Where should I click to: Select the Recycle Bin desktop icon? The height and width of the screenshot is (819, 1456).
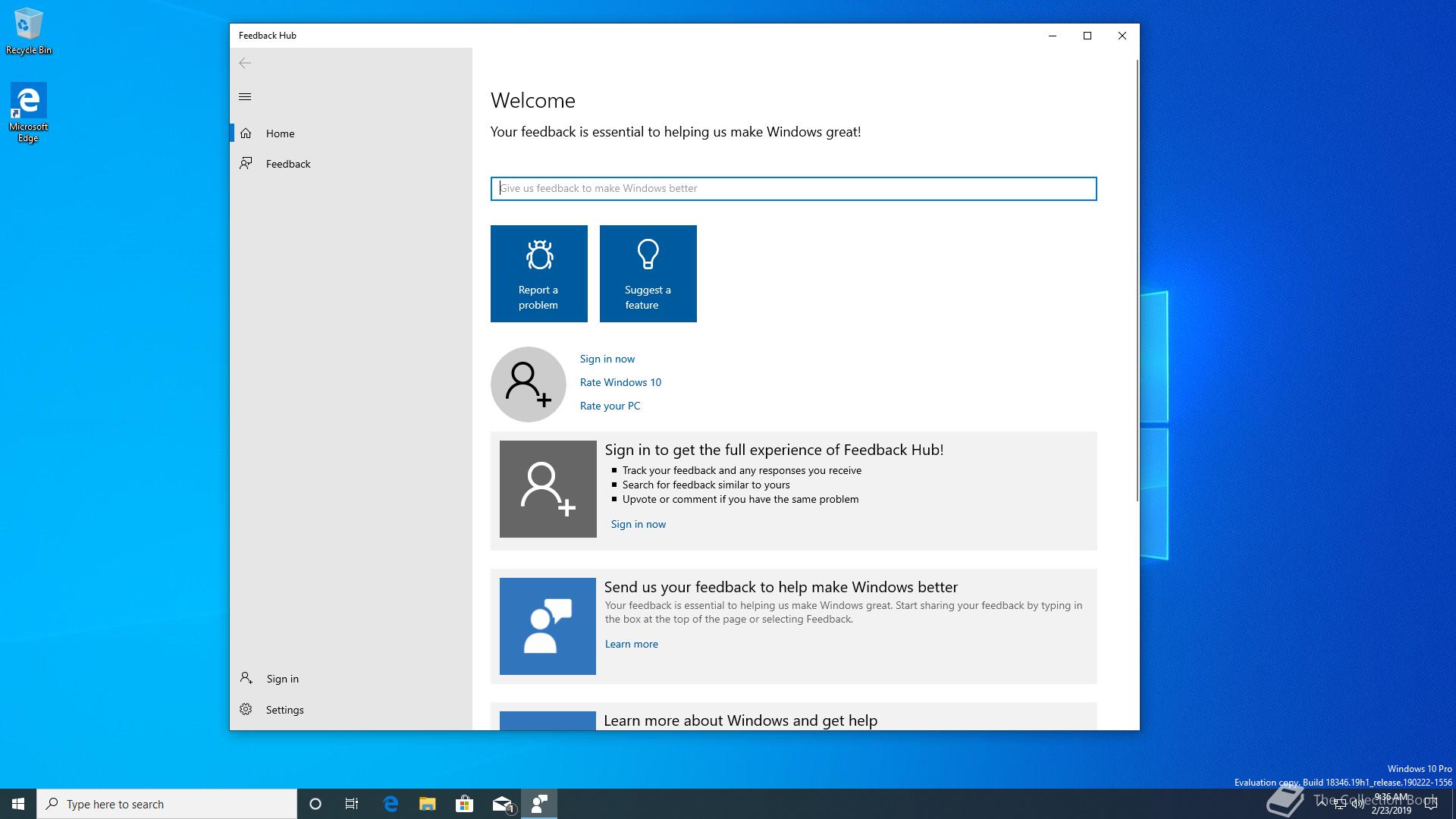click(29, 31)
